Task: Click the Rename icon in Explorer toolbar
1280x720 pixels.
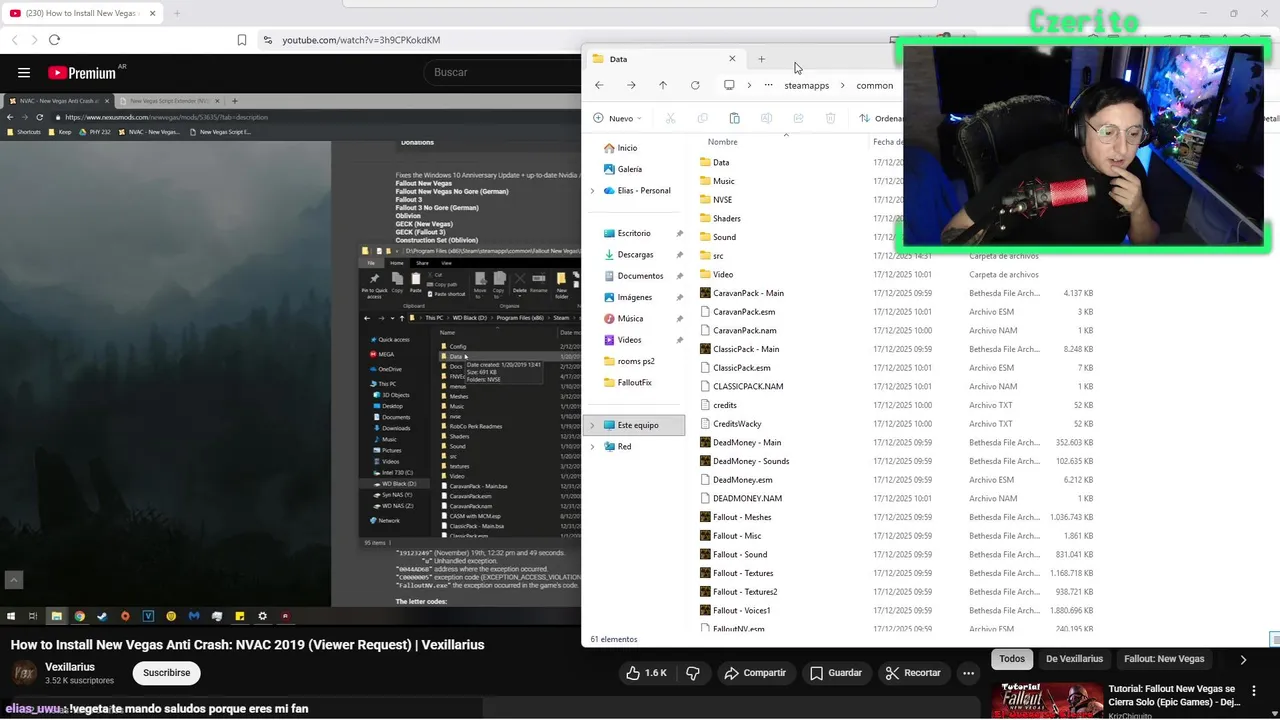Action: click(x=766, y=118)
